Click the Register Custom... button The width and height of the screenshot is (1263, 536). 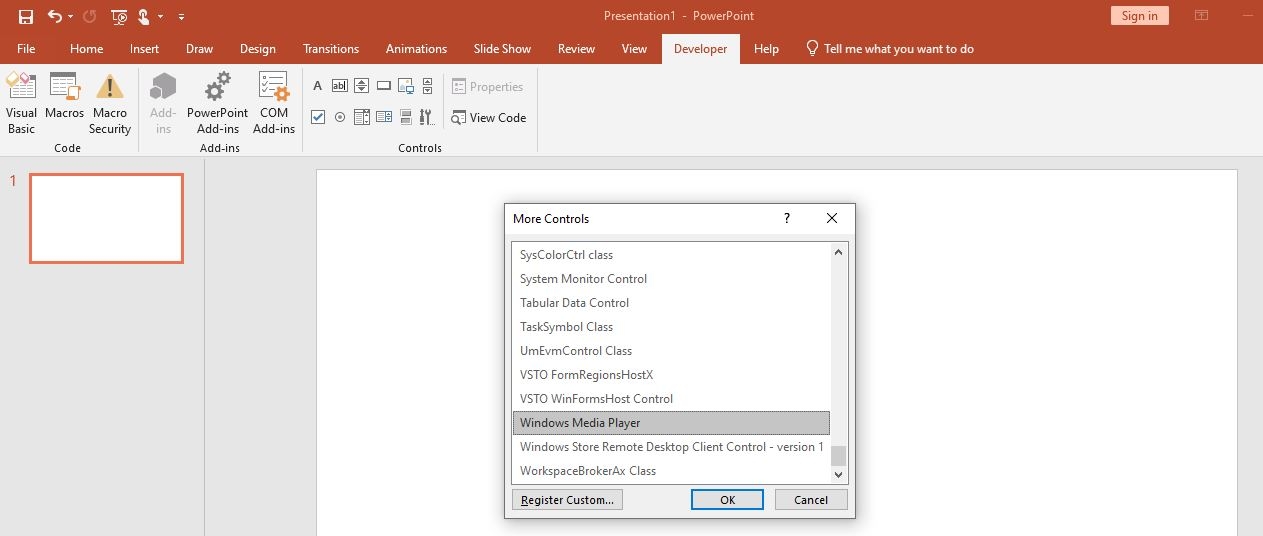click(x=567, y=500)
